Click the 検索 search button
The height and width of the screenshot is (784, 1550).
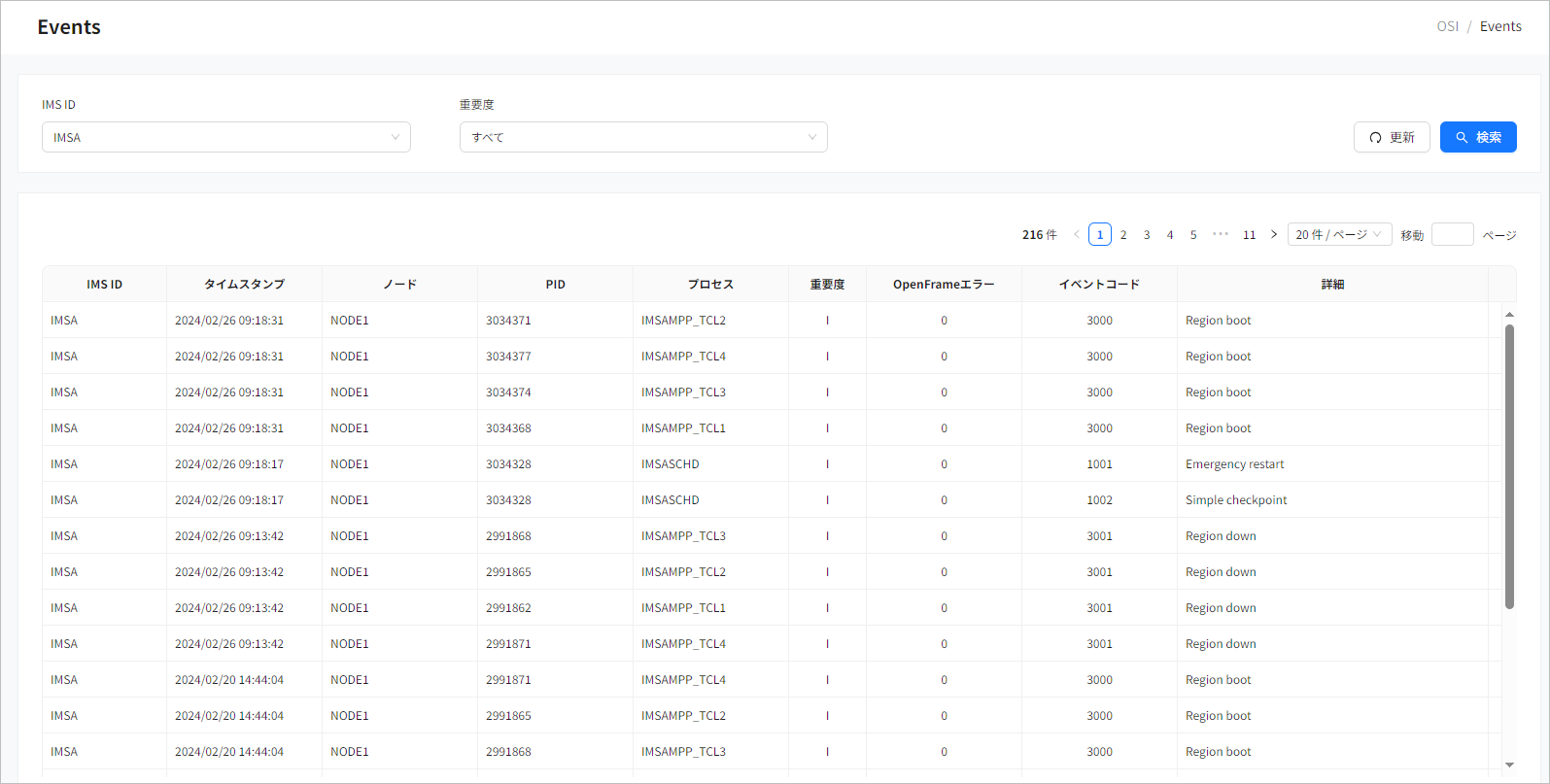pyautogui.click(x=1477, y=137)
